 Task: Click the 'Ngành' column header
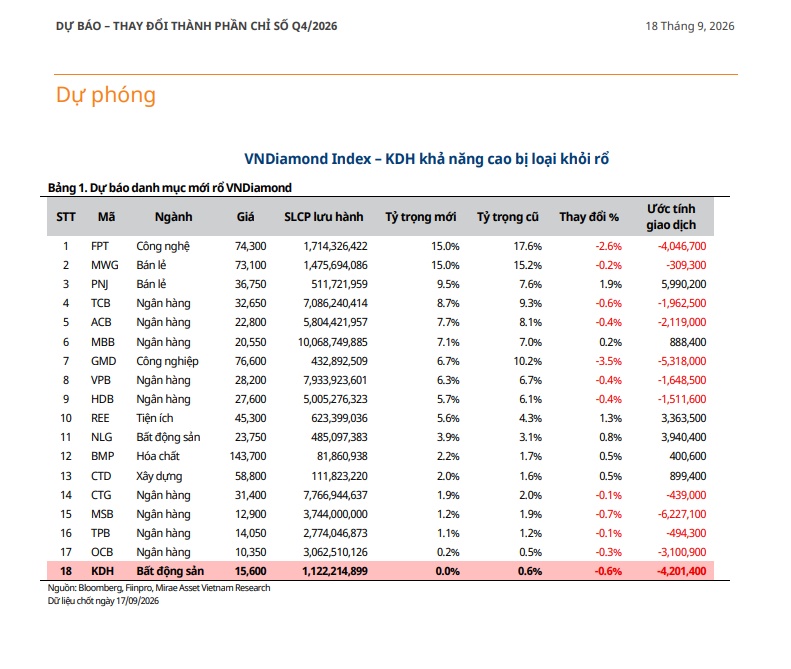(174, 217)
